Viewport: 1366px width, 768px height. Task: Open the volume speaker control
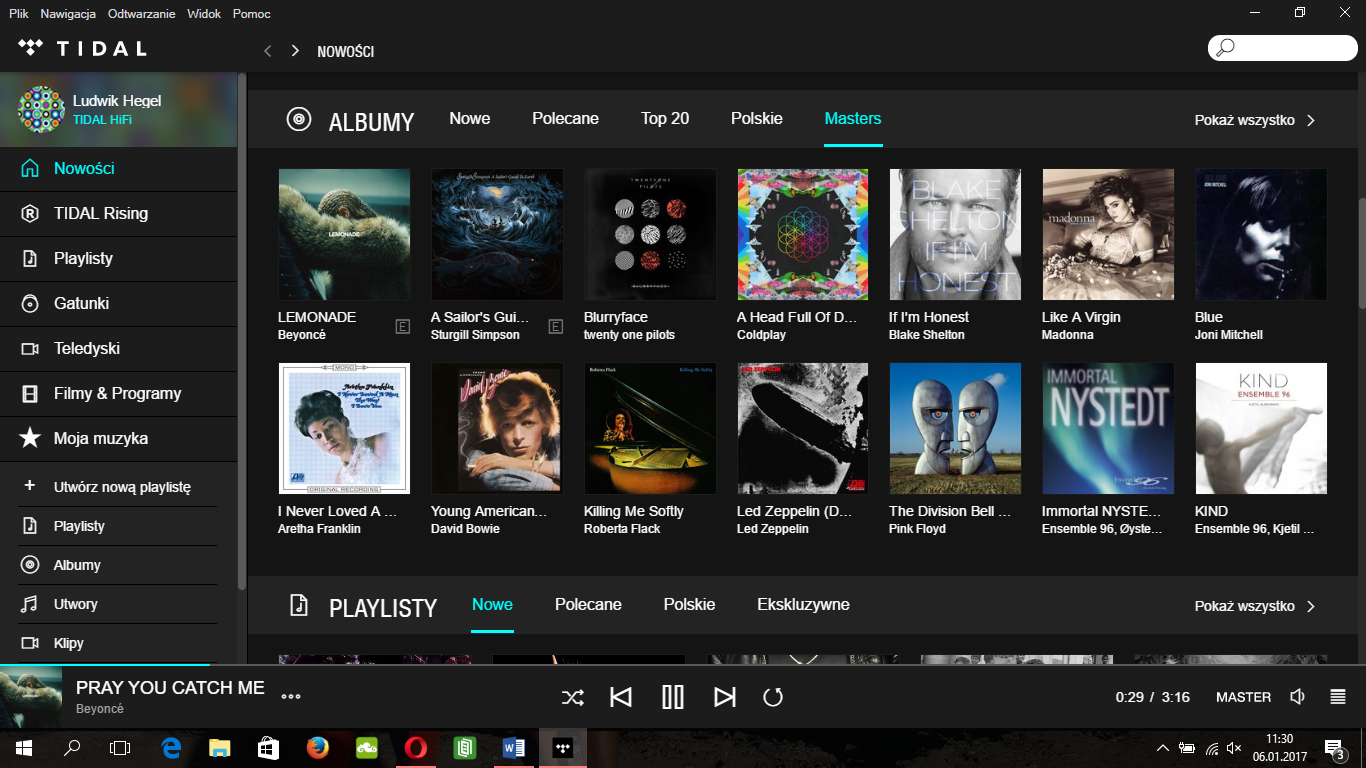click(x=1298, y=697)
